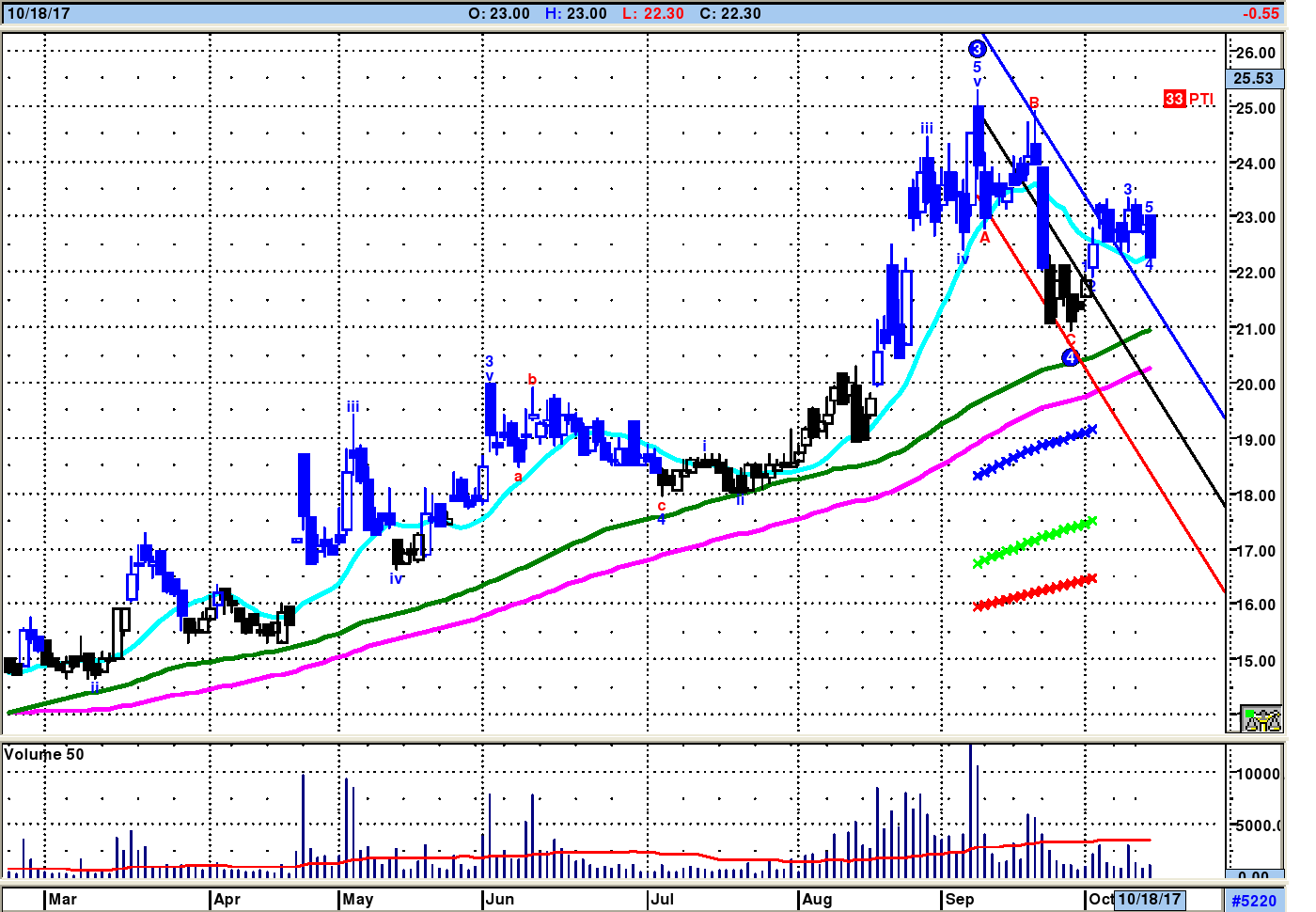Image resolution: width=1316 pixels, height=912 pixels.
Task: Click the 15.00 price axis label
Action: pyautogui.click(x=1256, y=661)
